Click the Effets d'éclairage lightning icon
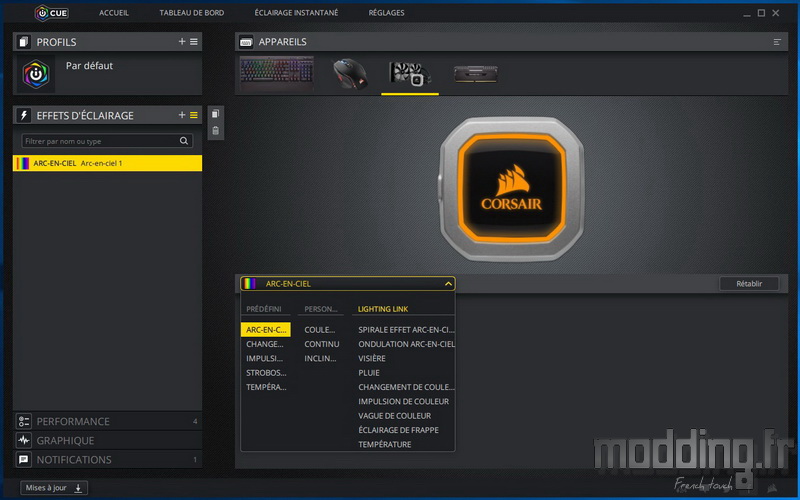Image resolution: width=800 pixels, height=500 pixels. [x=23, y=115]
